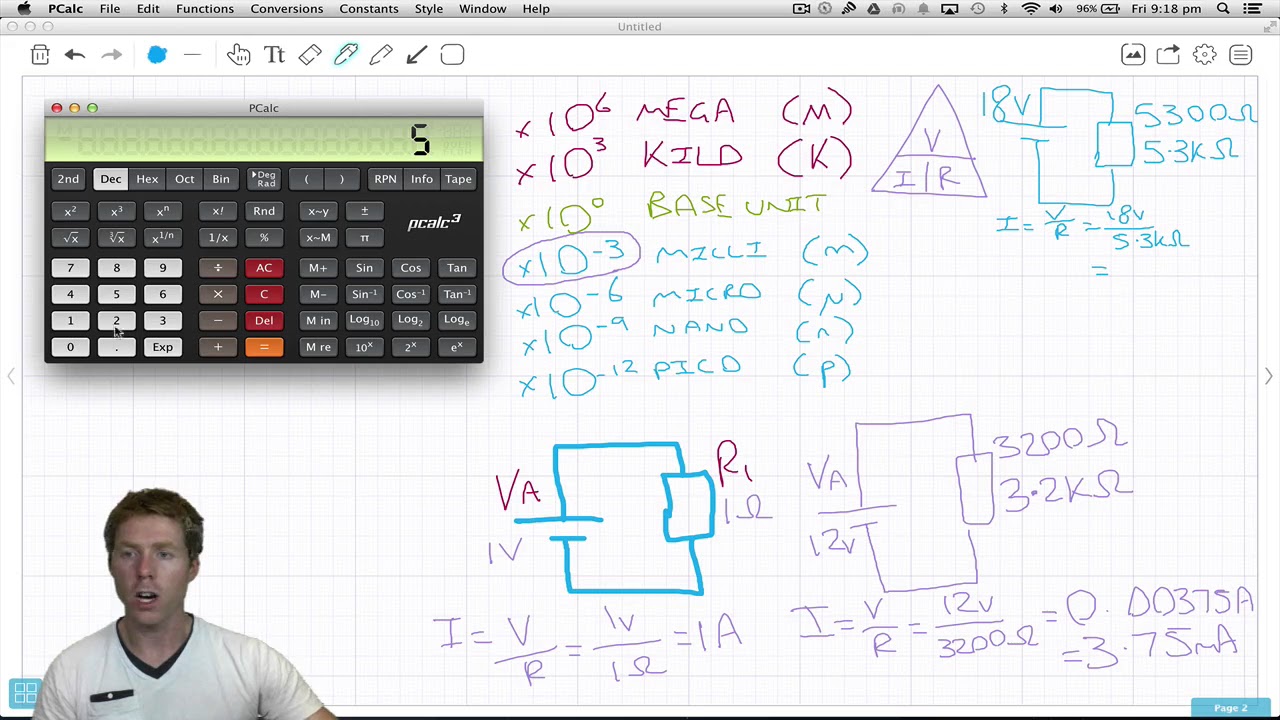Image resolution: width=1280 pixels, height=720 pixels.
Task: Toggle RPN mode in PCalc
Action: [385, 179]
